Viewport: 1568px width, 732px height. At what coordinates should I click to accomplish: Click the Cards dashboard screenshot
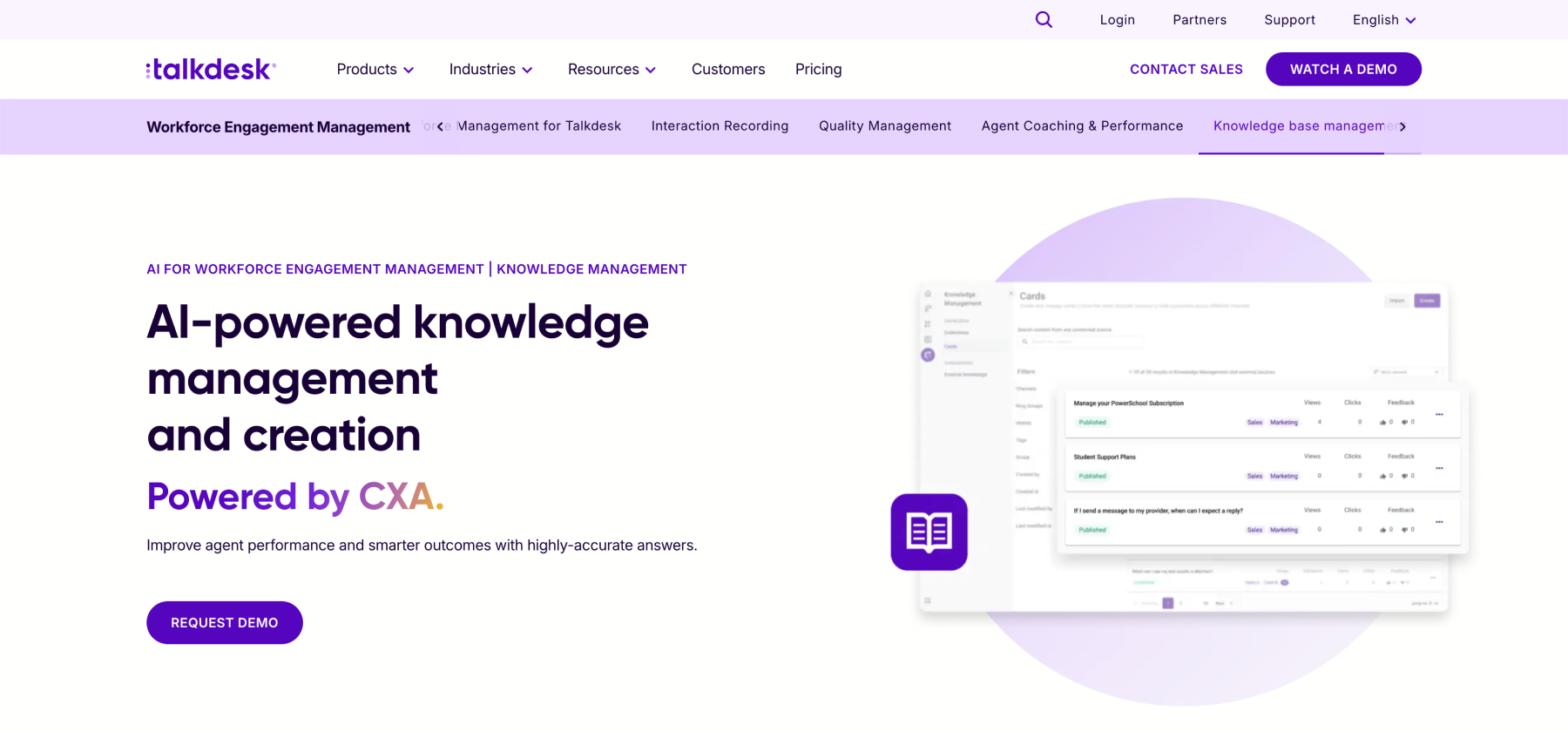[1185, 448]
